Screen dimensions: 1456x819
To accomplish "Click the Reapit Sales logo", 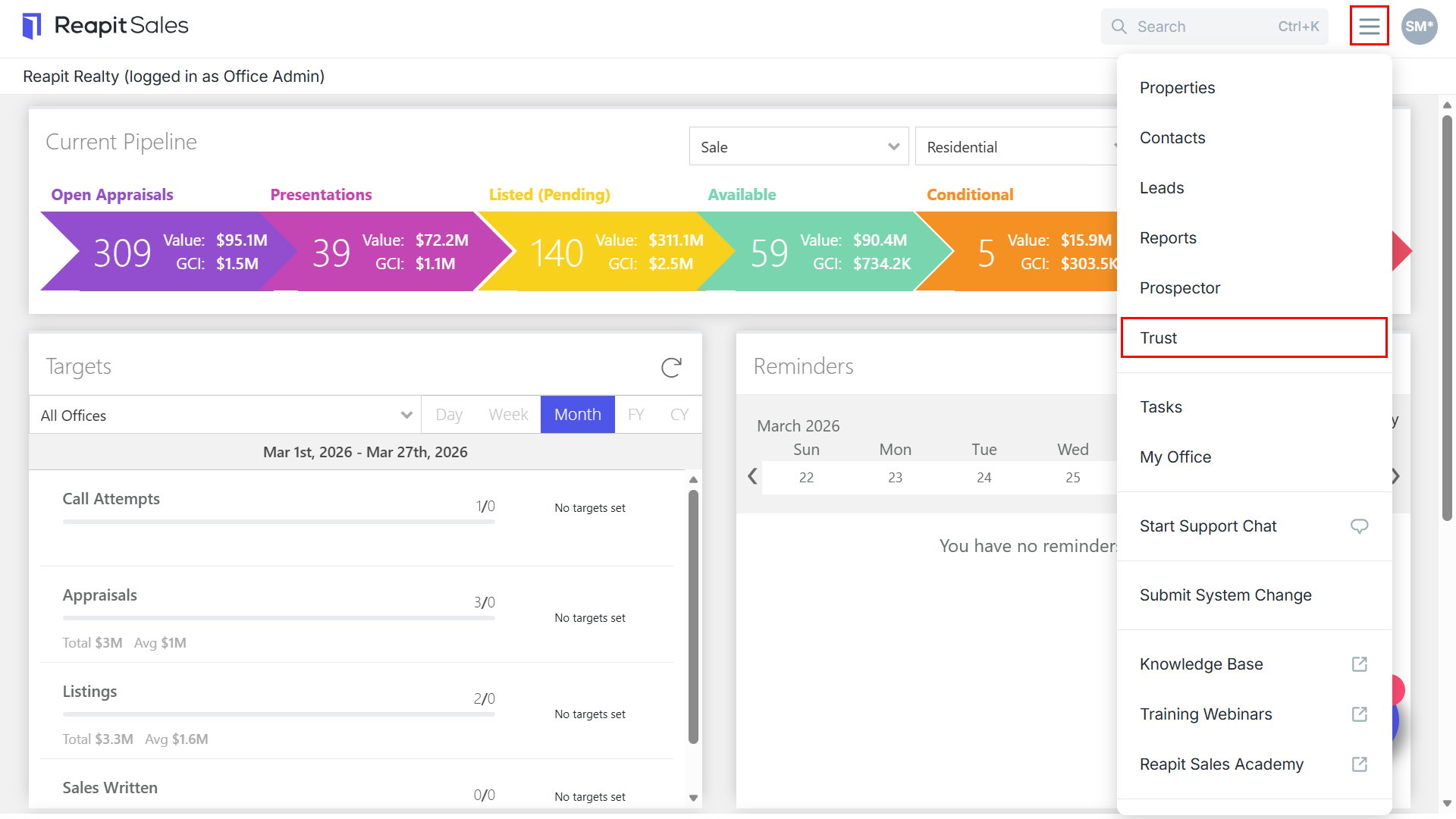I will pyautogui.click(x=105, y=26).
